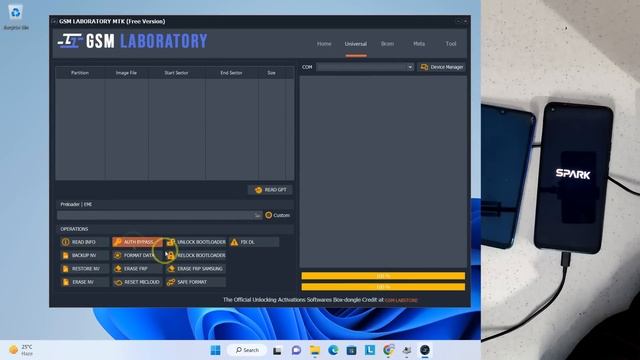Click the Size column header

tap(271, 73)
